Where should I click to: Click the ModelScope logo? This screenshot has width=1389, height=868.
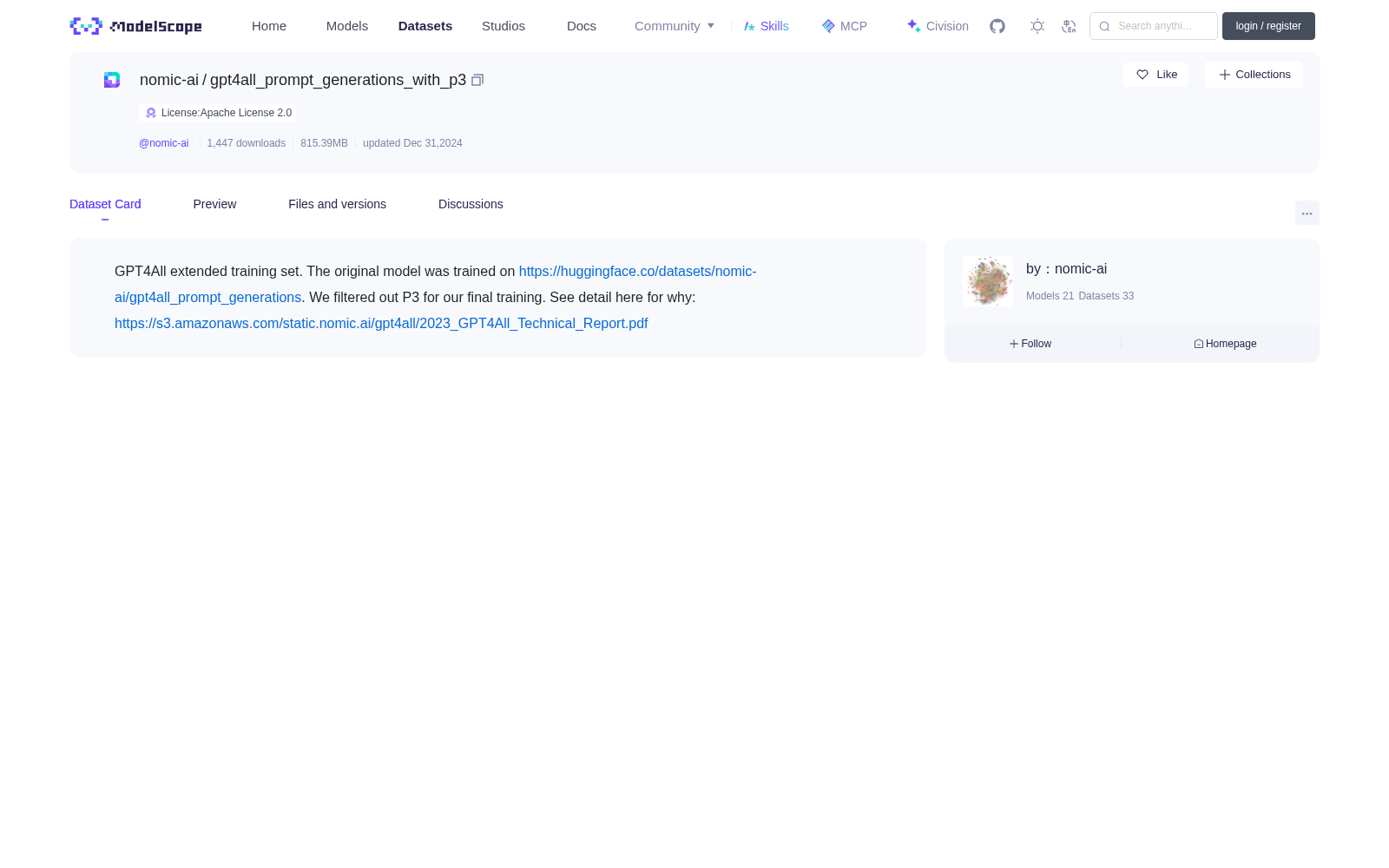tap(135, 26)
